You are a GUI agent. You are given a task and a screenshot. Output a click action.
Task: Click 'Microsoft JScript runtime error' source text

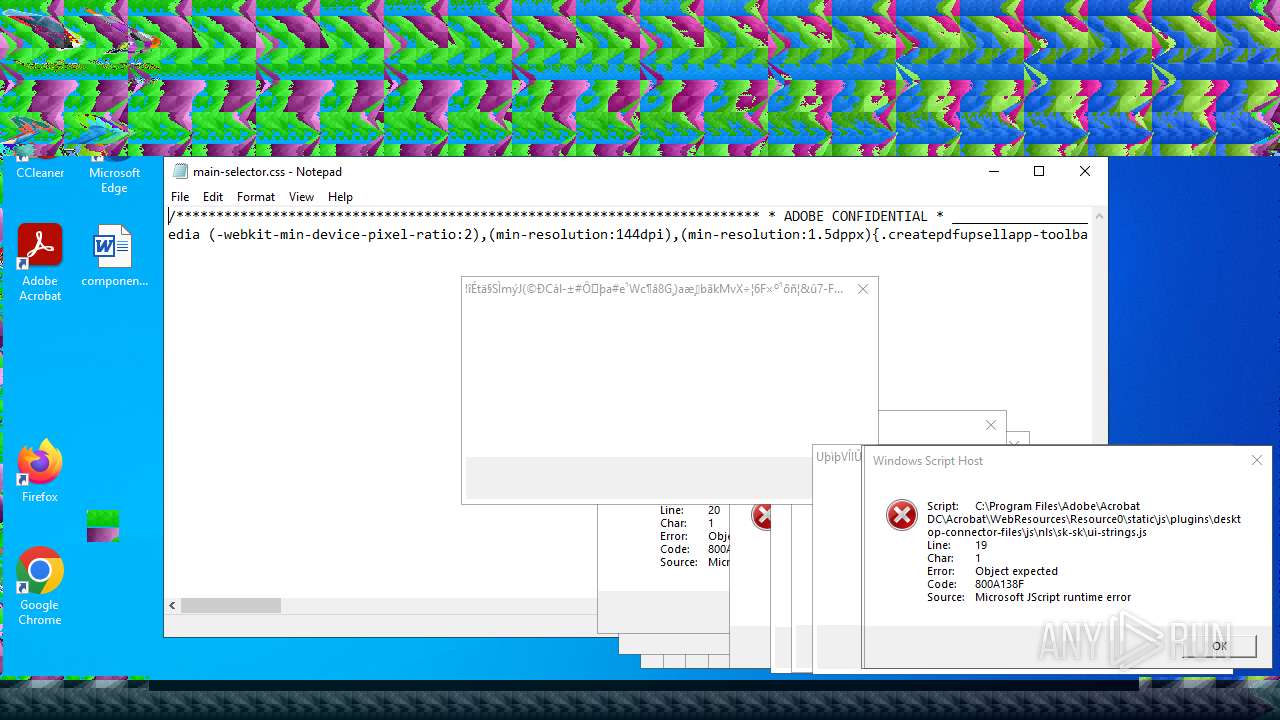pyautogui.click(x=1053, y=597)
